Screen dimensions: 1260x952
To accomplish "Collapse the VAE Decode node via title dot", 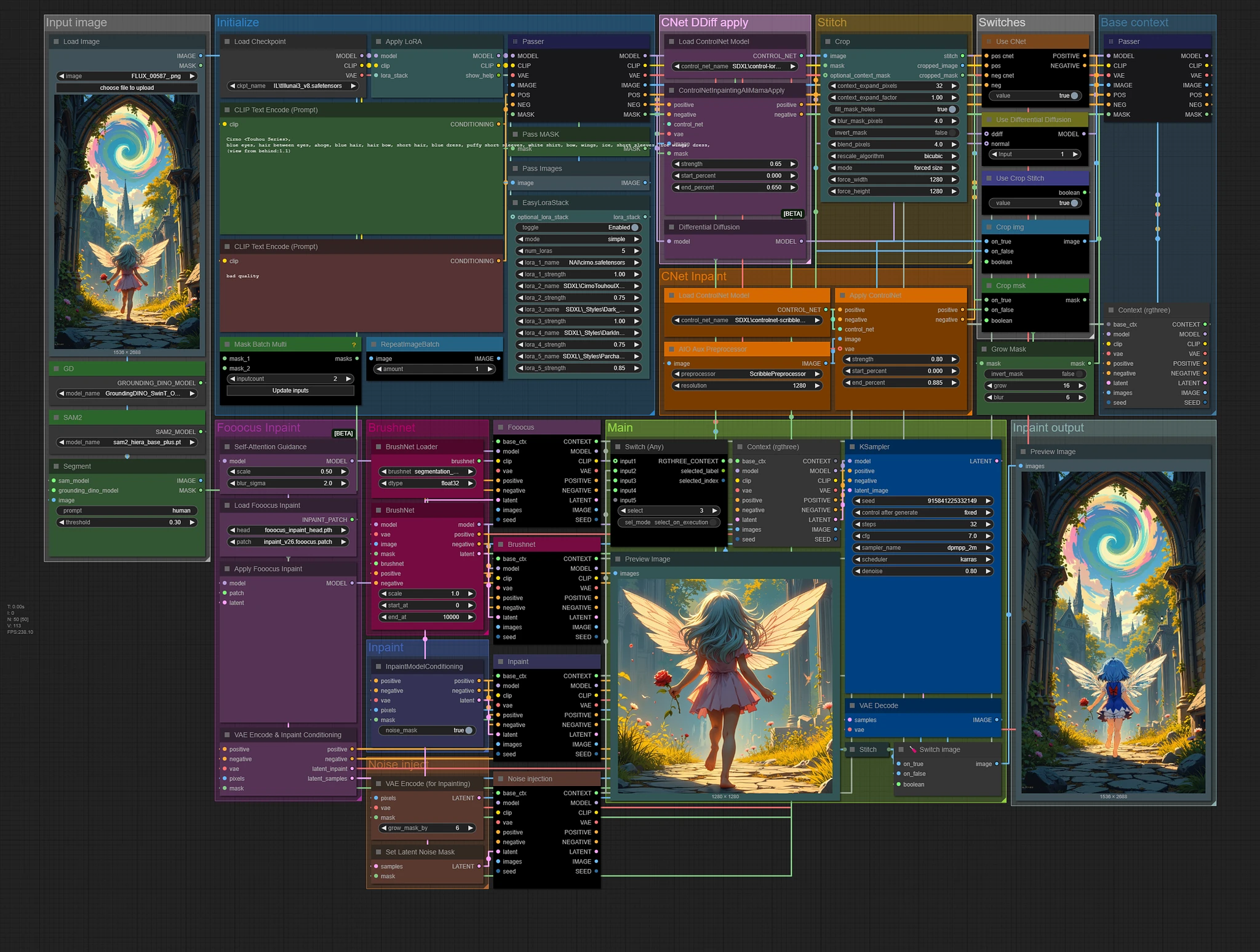I will pos(852,706).
